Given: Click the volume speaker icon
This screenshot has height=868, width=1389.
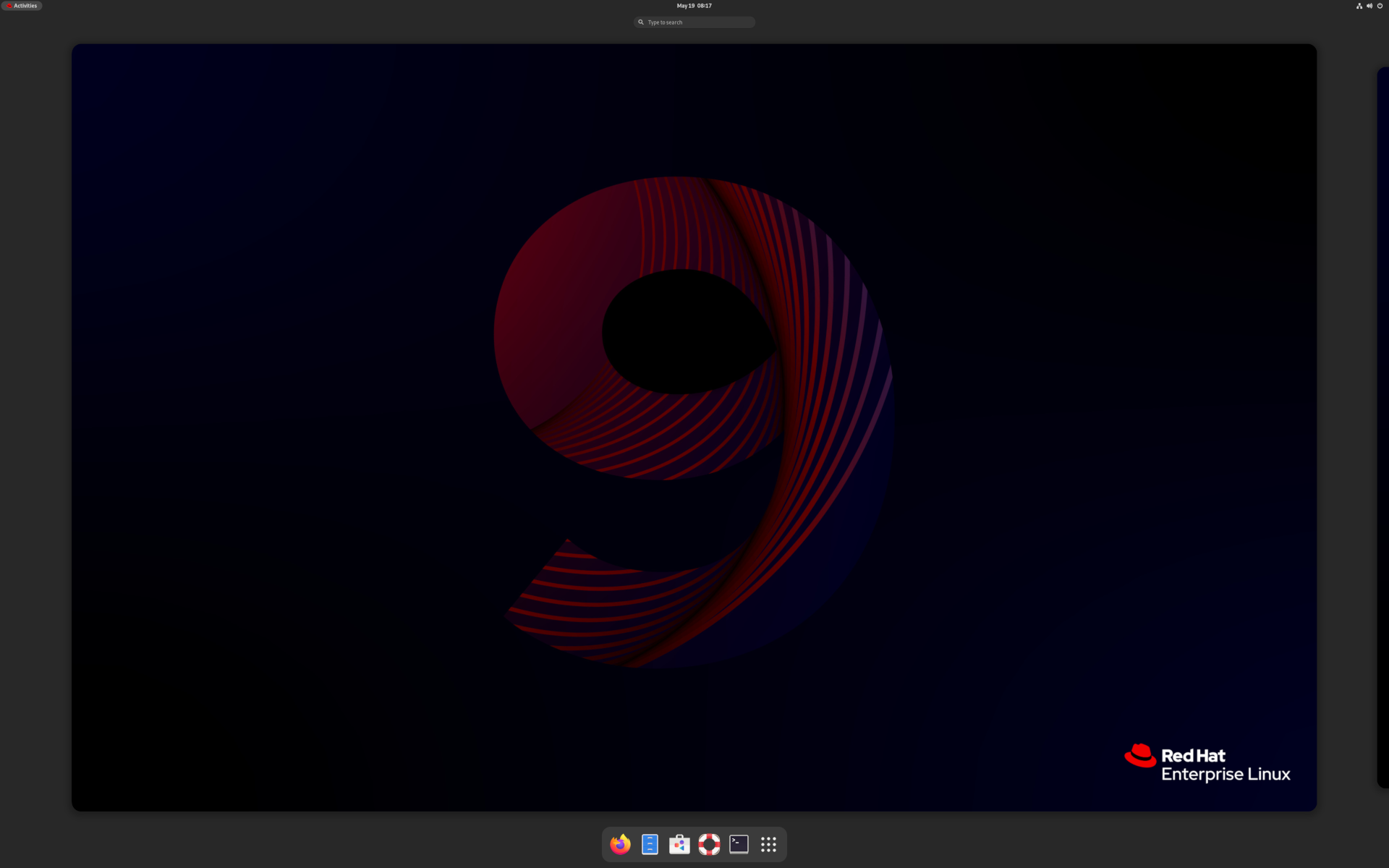Looking at the screenshot, I should (x=1369, y=6).
